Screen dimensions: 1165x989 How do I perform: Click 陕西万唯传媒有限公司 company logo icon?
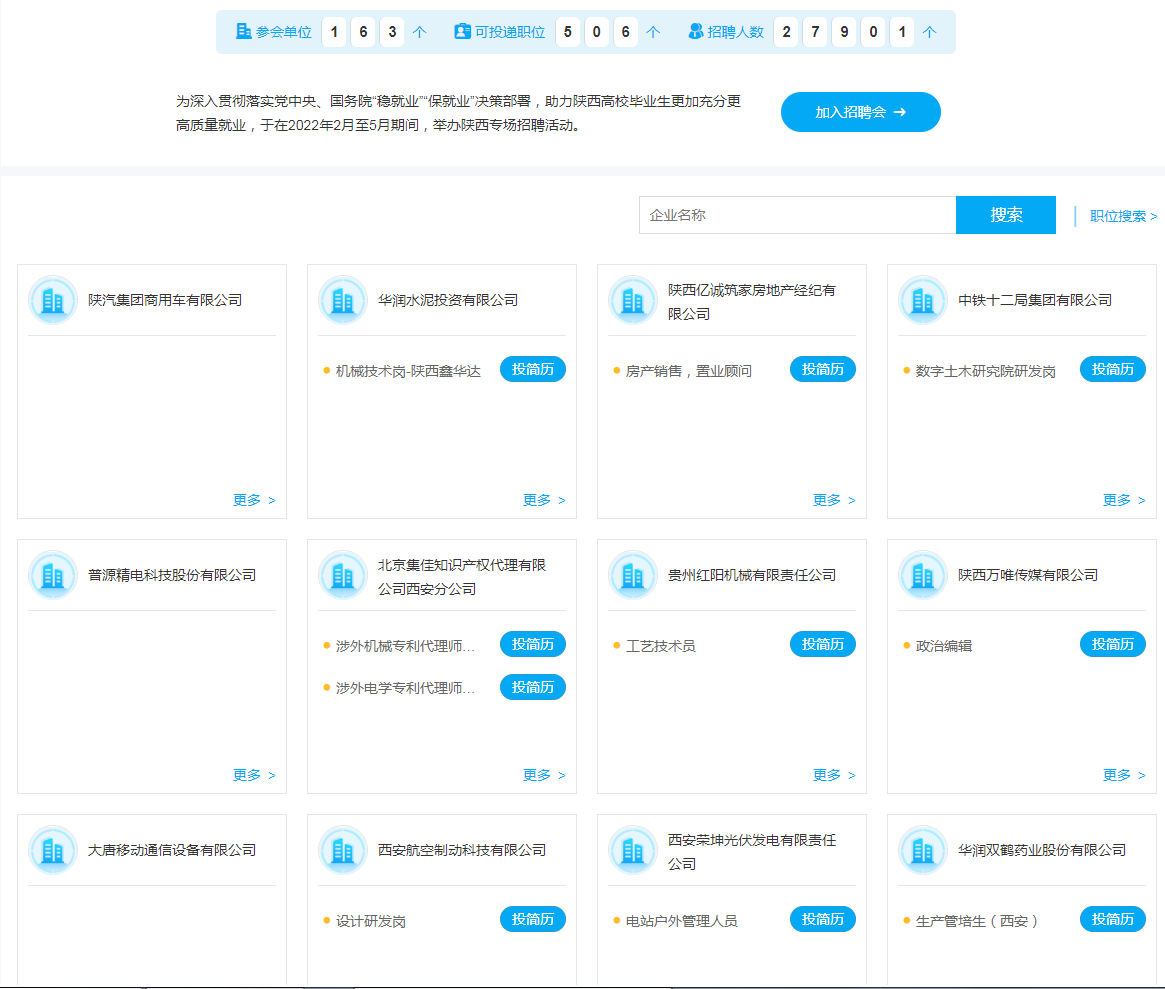point(923,575)
